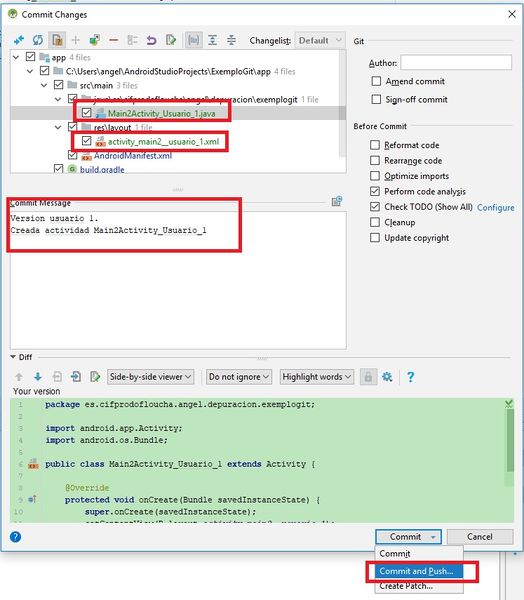Enable the Rearrange code checkbox
Viewport: 524px width, 600px height.
[375, 160]
